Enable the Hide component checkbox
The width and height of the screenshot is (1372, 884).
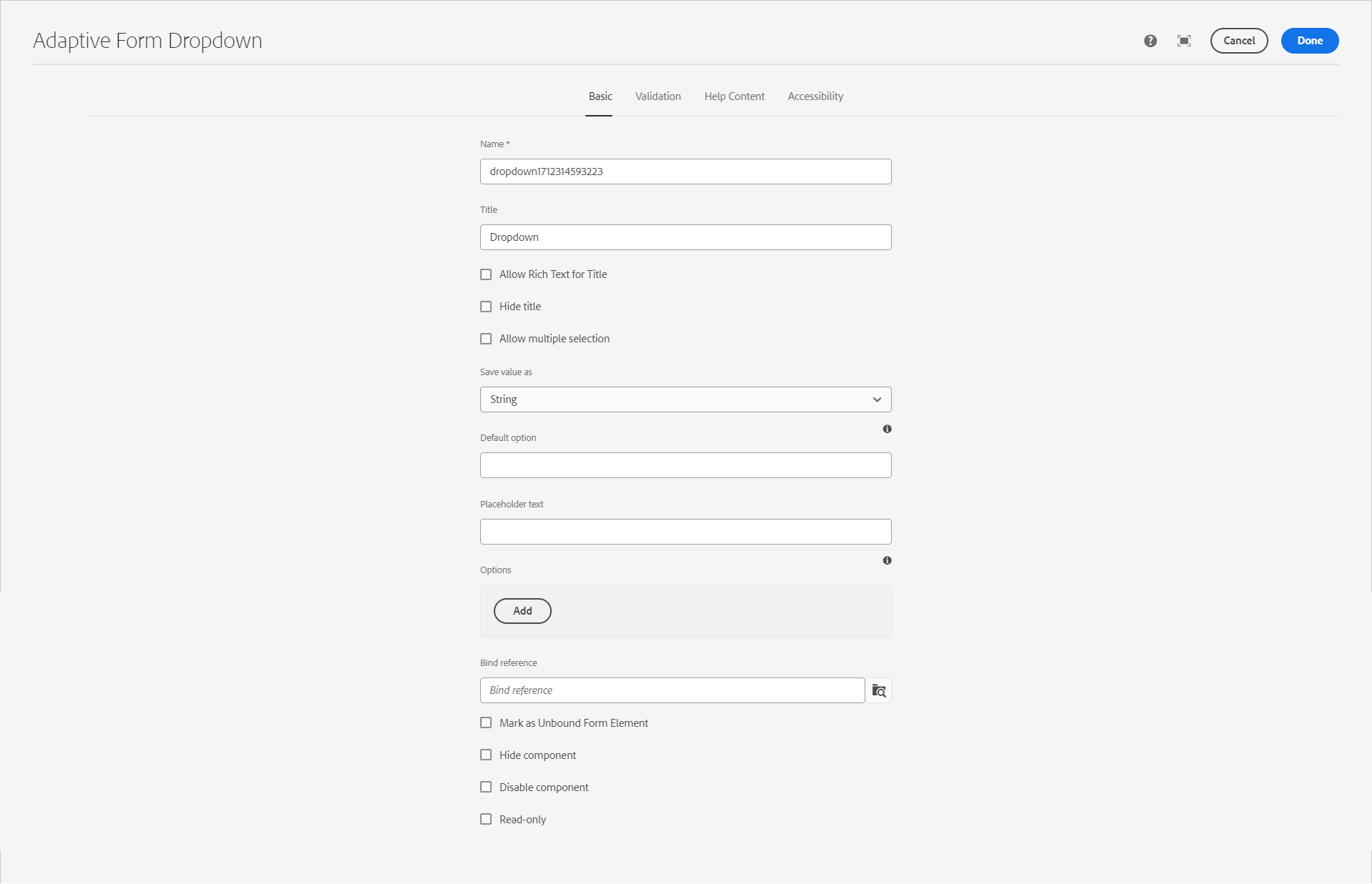click(486, 755)
